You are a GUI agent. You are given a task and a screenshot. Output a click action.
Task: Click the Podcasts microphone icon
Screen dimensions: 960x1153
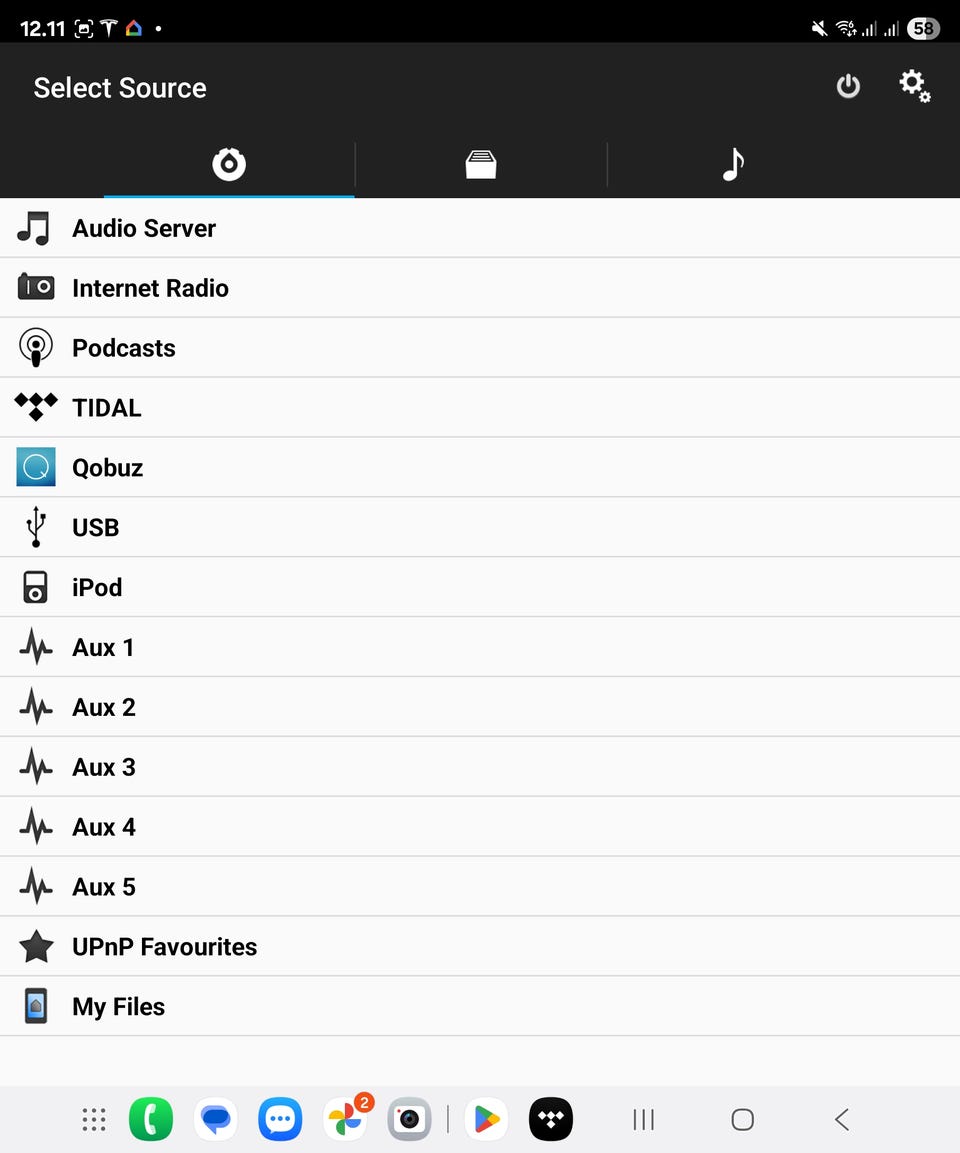pos(35,347)
